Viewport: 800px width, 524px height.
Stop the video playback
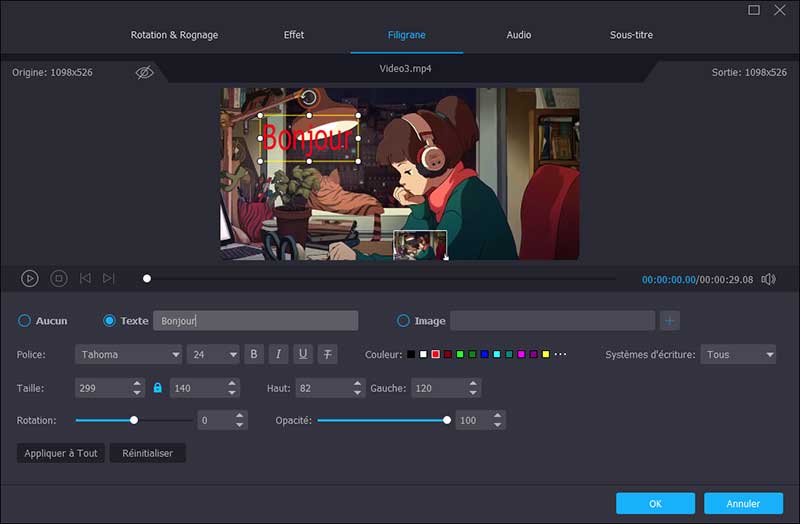click(x=59, y=279)
